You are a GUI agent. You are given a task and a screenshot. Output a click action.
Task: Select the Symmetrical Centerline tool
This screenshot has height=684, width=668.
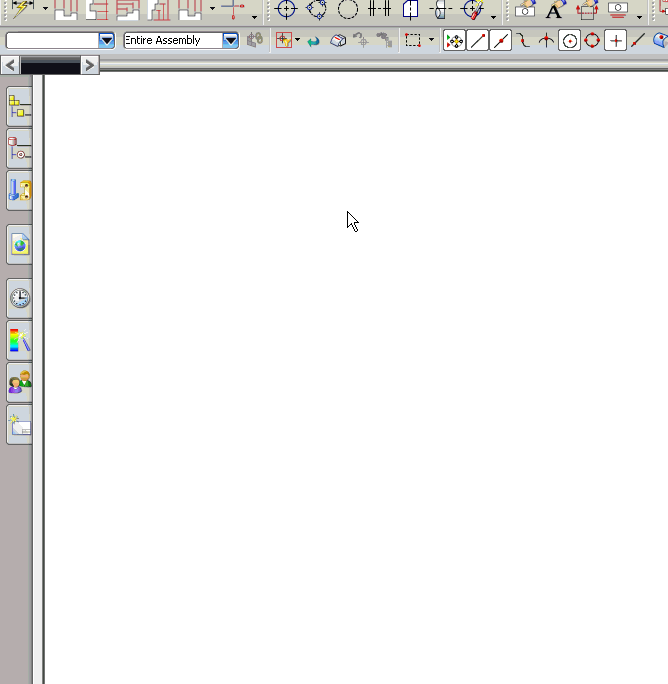coord(379,9)
